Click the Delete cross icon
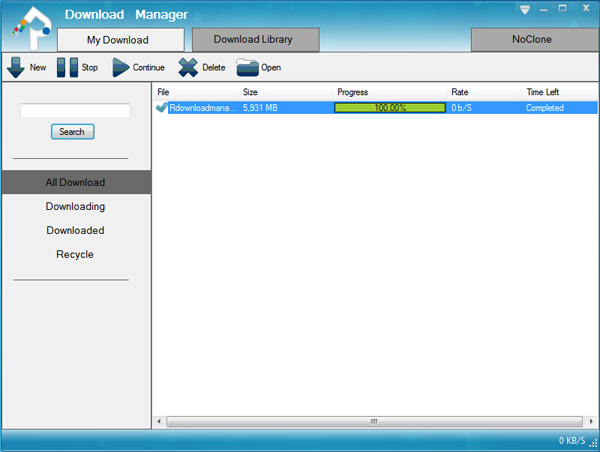This screenshot has height=452, width=600. 188,67
